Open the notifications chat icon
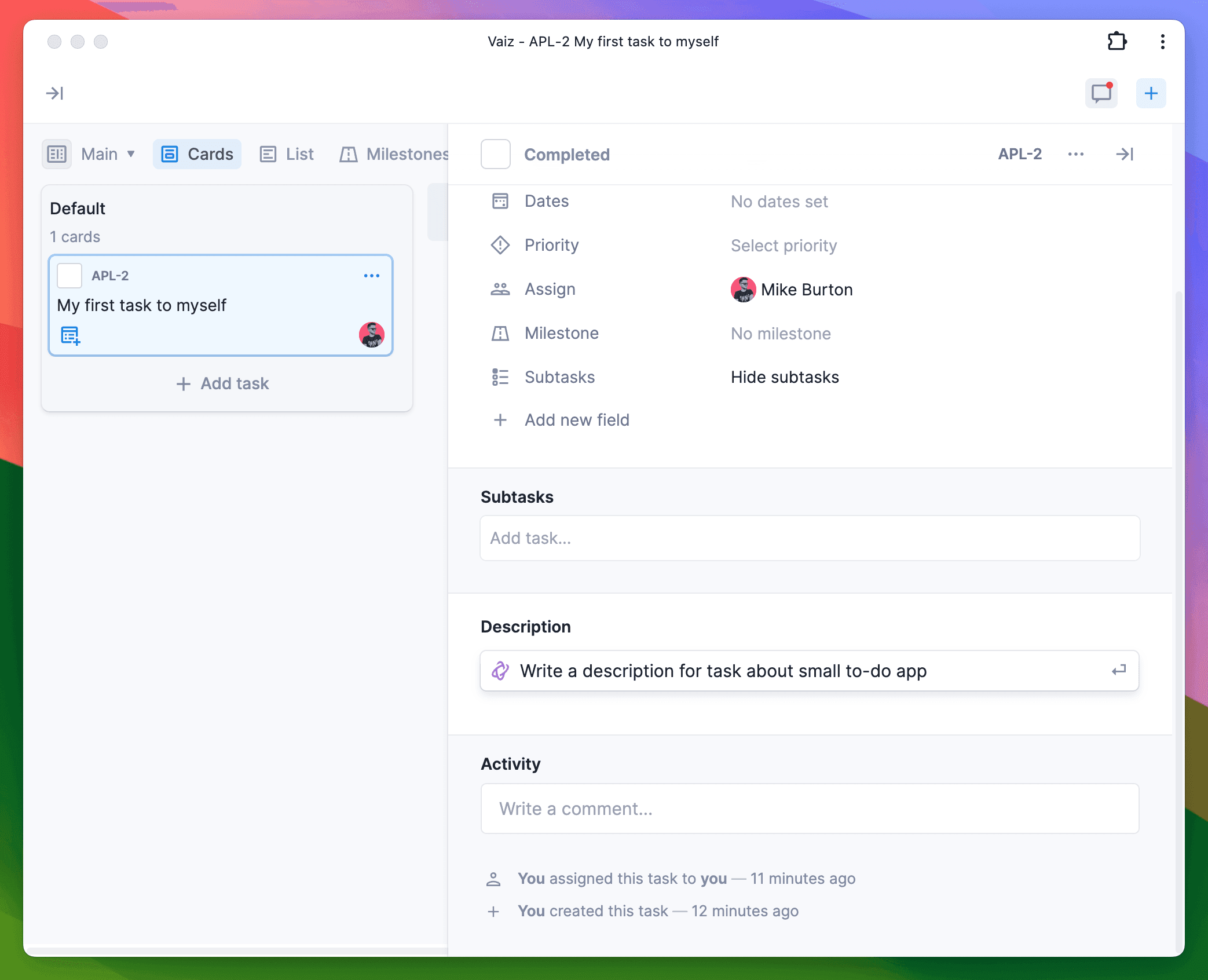Screen dimensions: 1208x980 (x=1101, y=93)
